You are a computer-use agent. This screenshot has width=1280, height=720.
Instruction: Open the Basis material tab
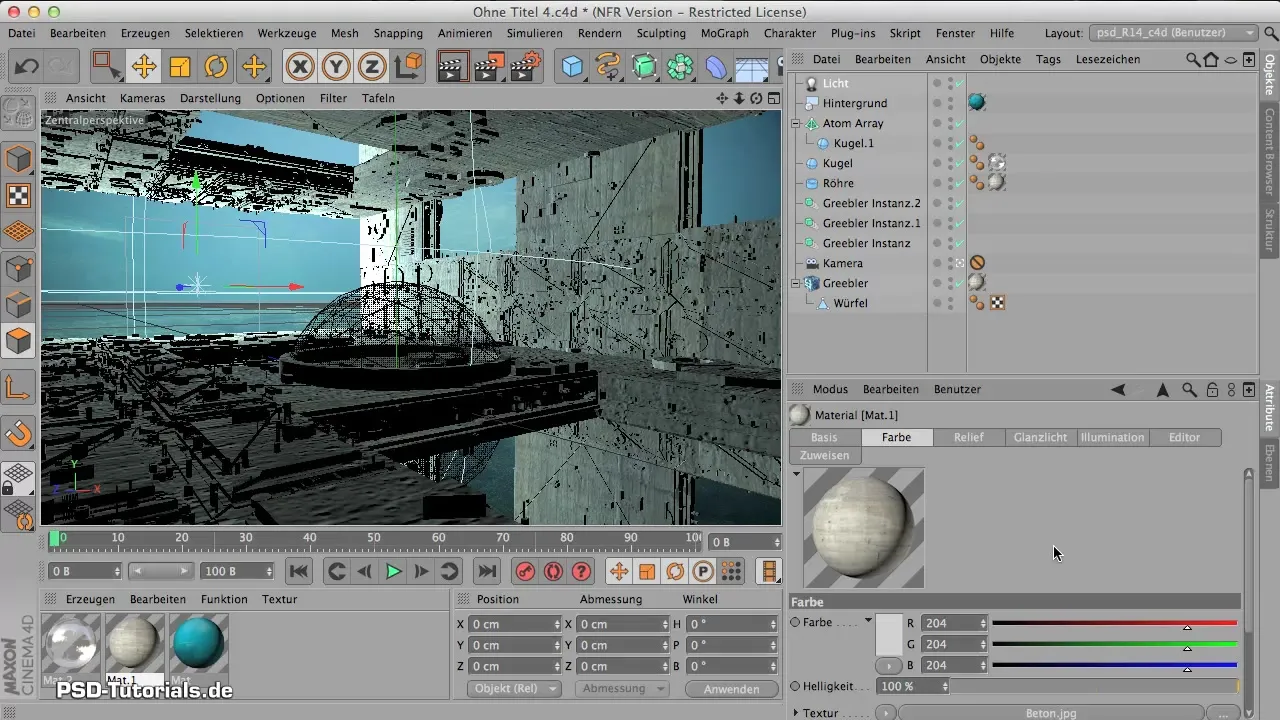coord(824,437)
